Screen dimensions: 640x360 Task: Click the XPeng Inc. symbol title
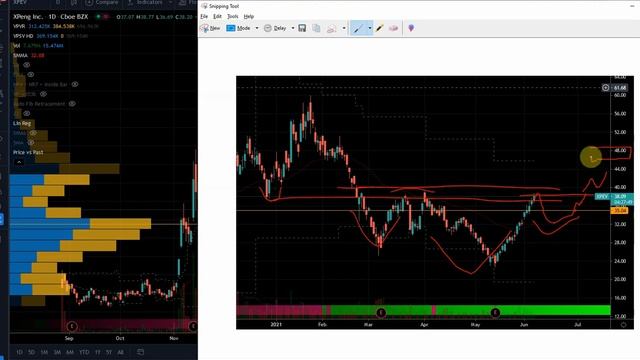tap(28, 17)
